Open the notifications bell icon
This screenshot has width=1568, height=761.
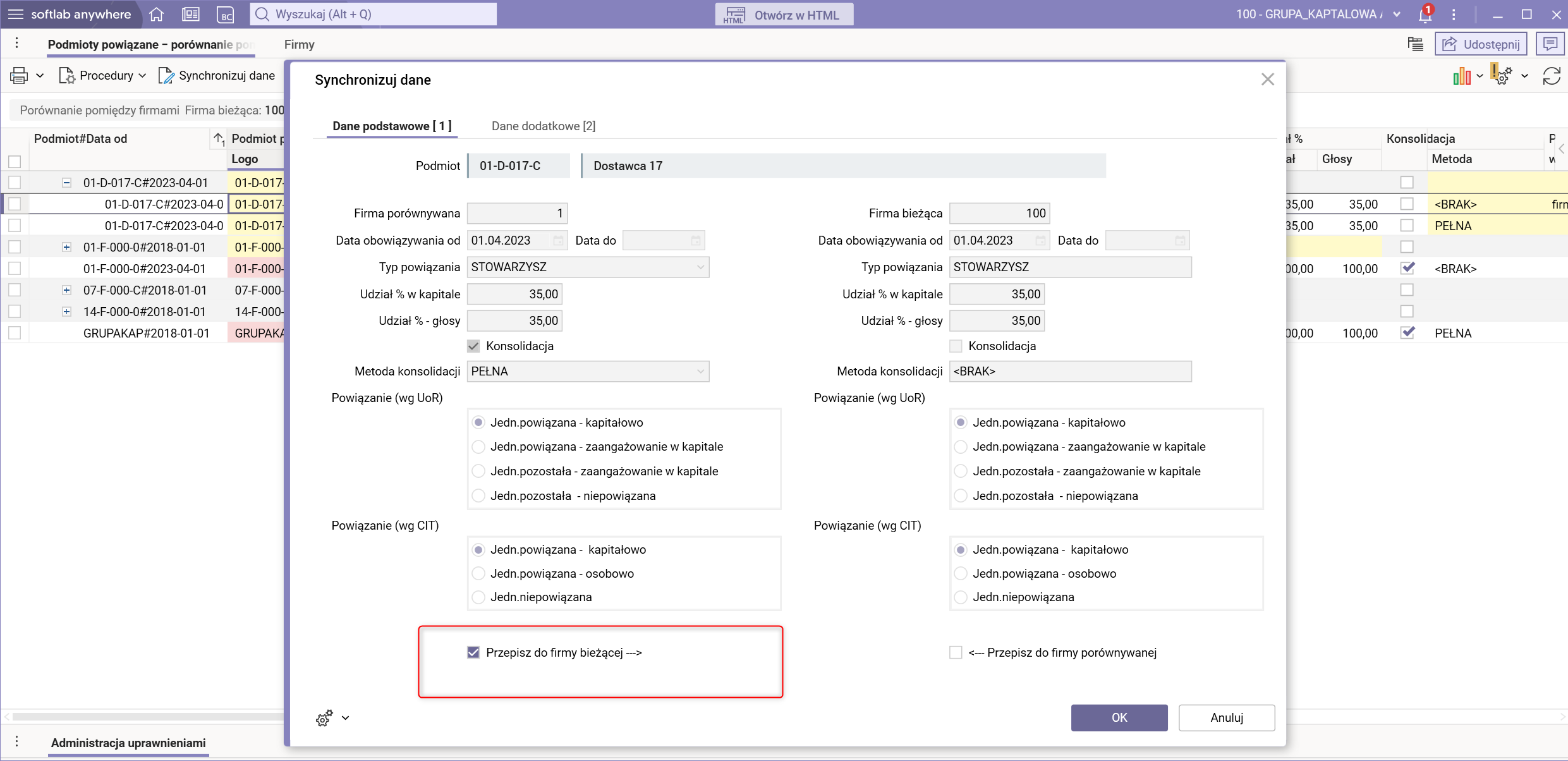coord(1425,14)
